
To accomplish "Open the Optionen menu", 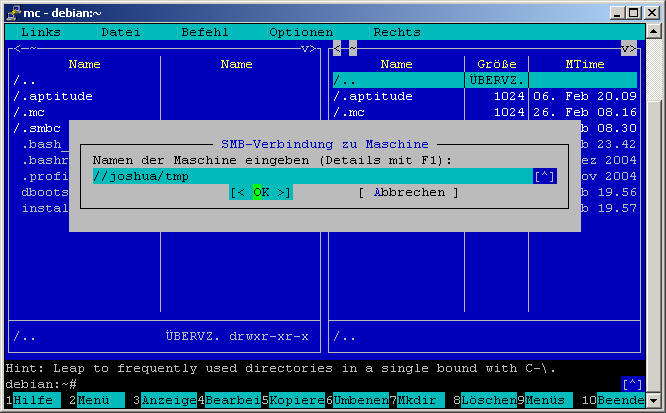I will tap(301, 32).
